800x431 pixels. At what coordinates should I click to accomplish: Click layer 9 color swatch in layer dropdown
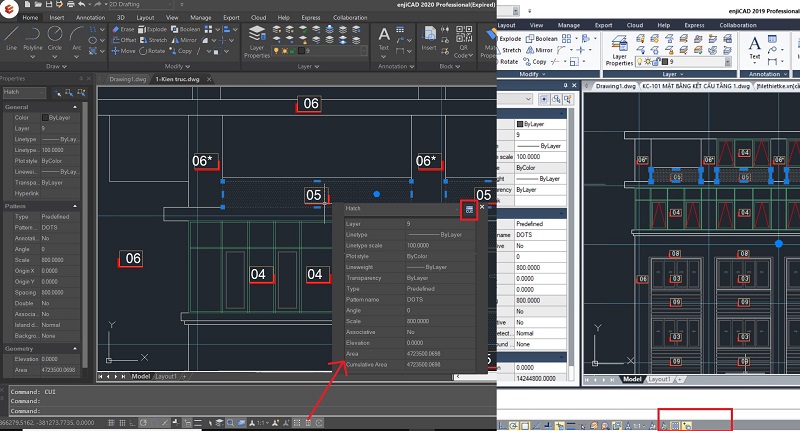tap(301, 51)
